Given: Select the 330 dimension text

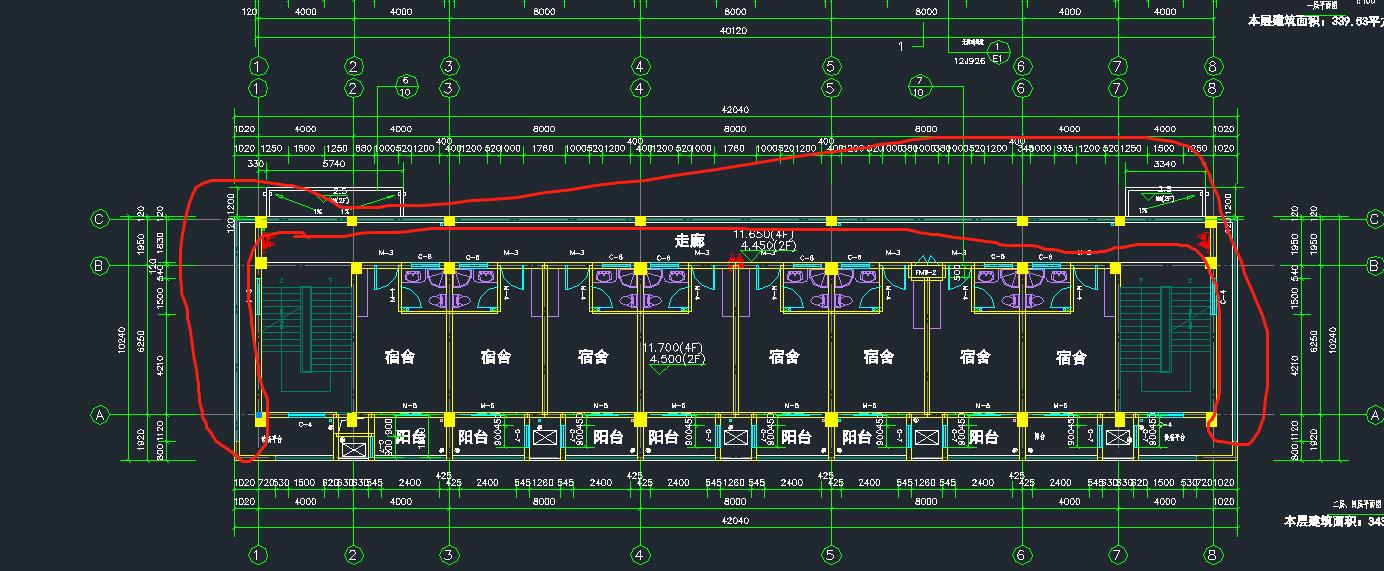Looking at the screenshot, I should tap(255, 163).
